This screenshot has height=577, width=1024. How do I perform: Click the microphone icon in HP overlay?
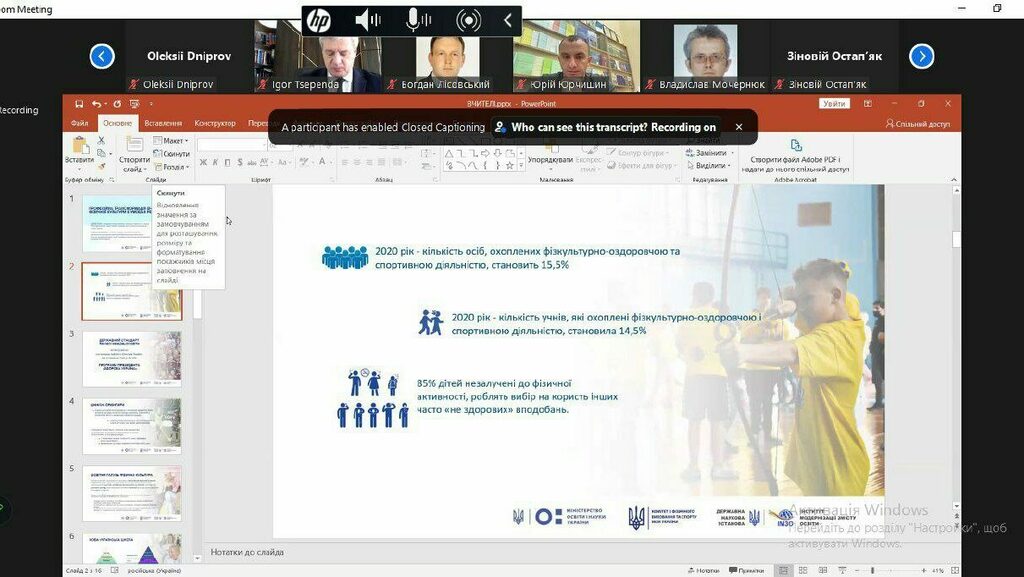418,20
